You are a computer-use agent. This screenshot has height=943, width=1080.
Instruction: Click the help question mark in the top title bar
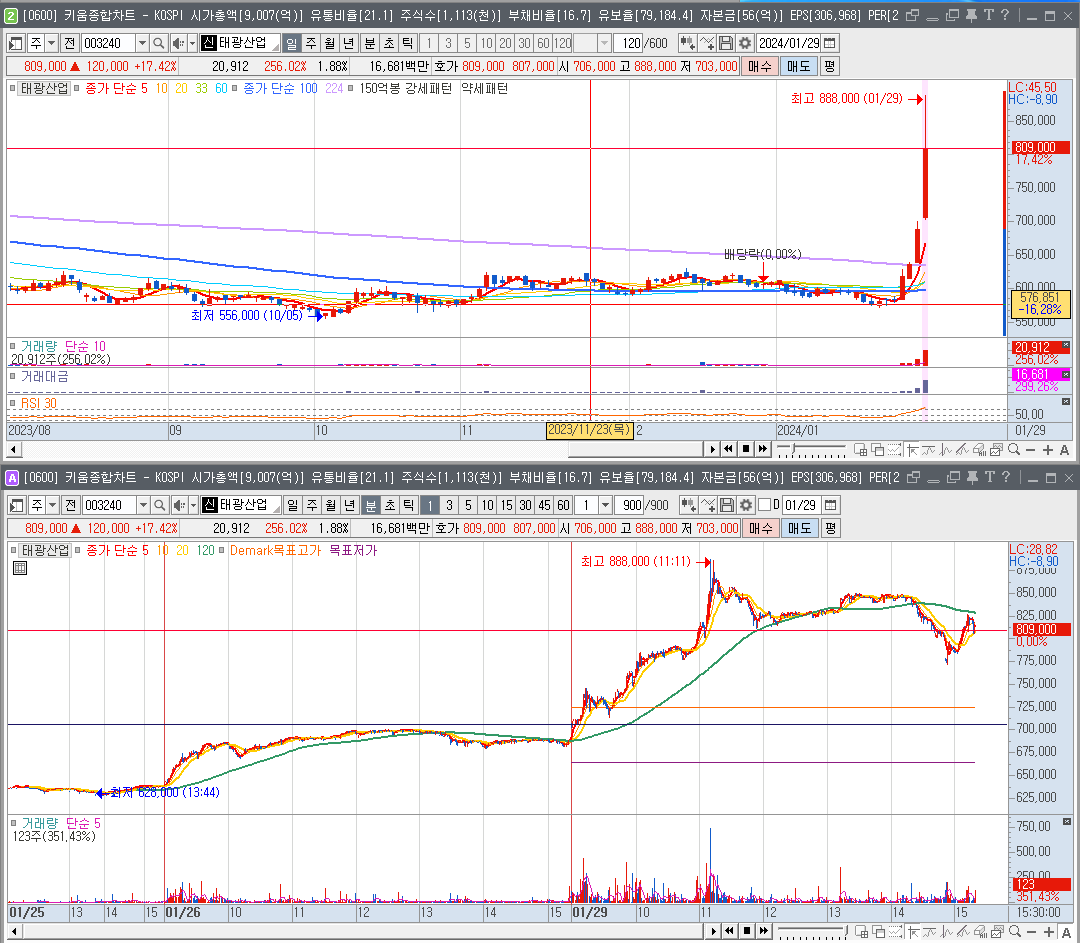coord(1005,15)
